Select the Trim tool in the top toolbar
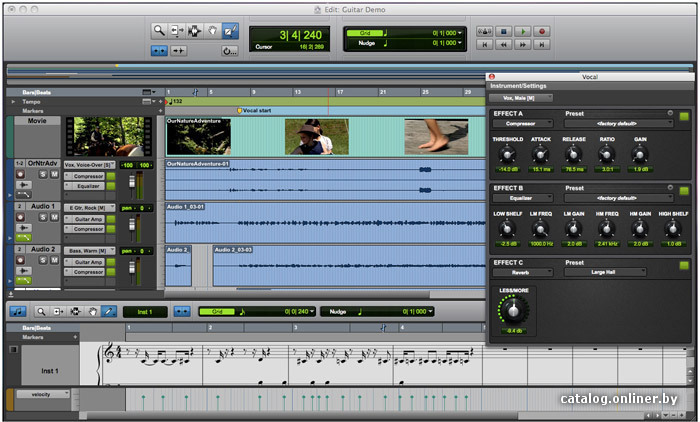Image resolution: width=700 pixels, height=422 pixels. 177,31
